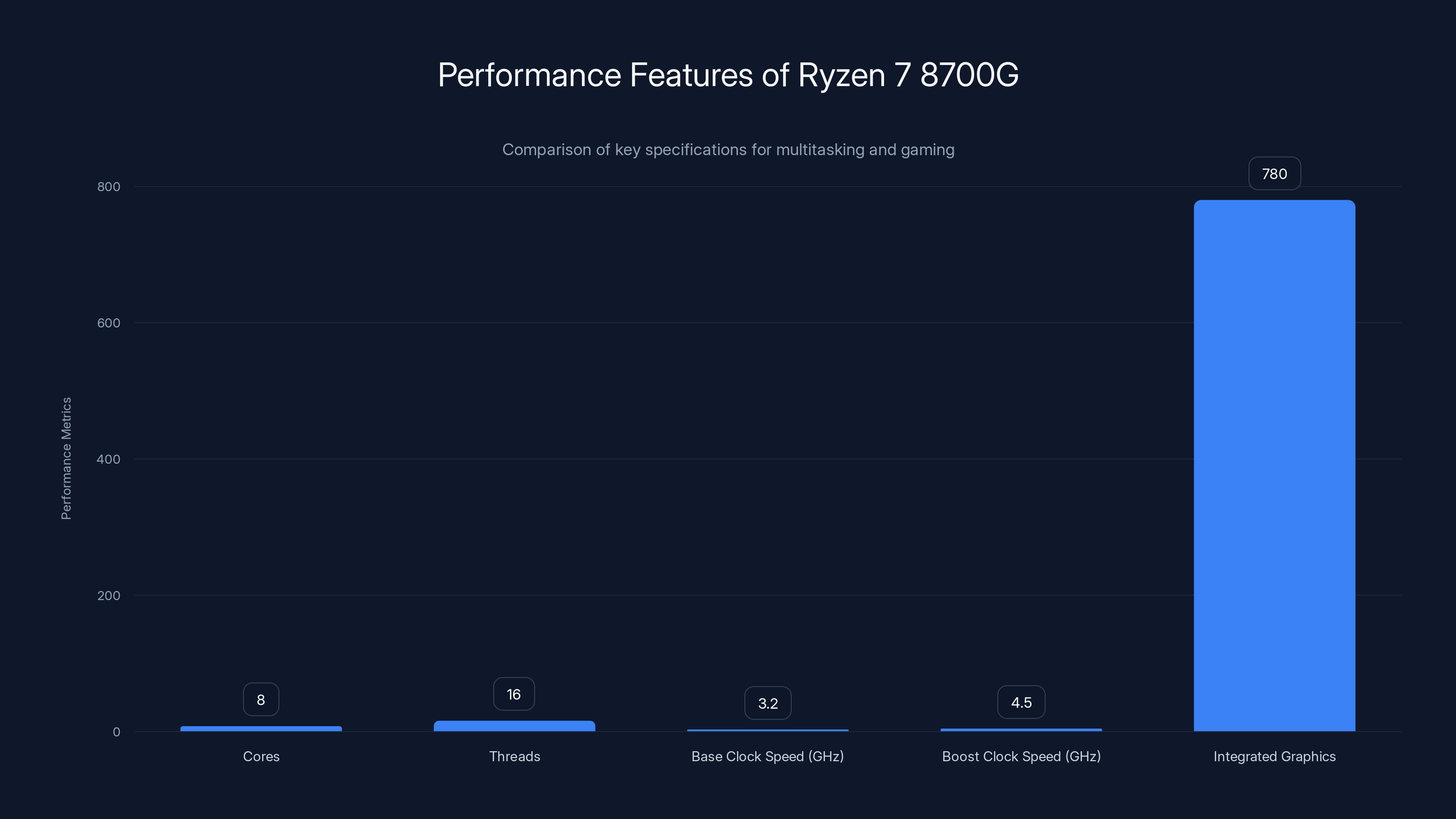The width and height of the screenshot is (1456, 819).
Task: Click the 400 y-axis tick label
Action: point(109,459)
